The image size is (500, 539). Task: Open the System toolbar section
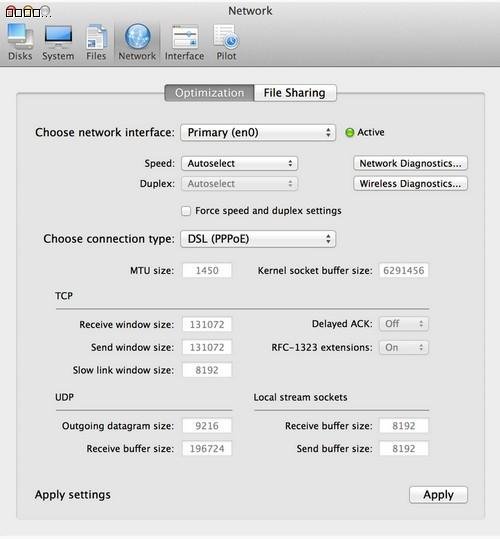pos(58,42)
